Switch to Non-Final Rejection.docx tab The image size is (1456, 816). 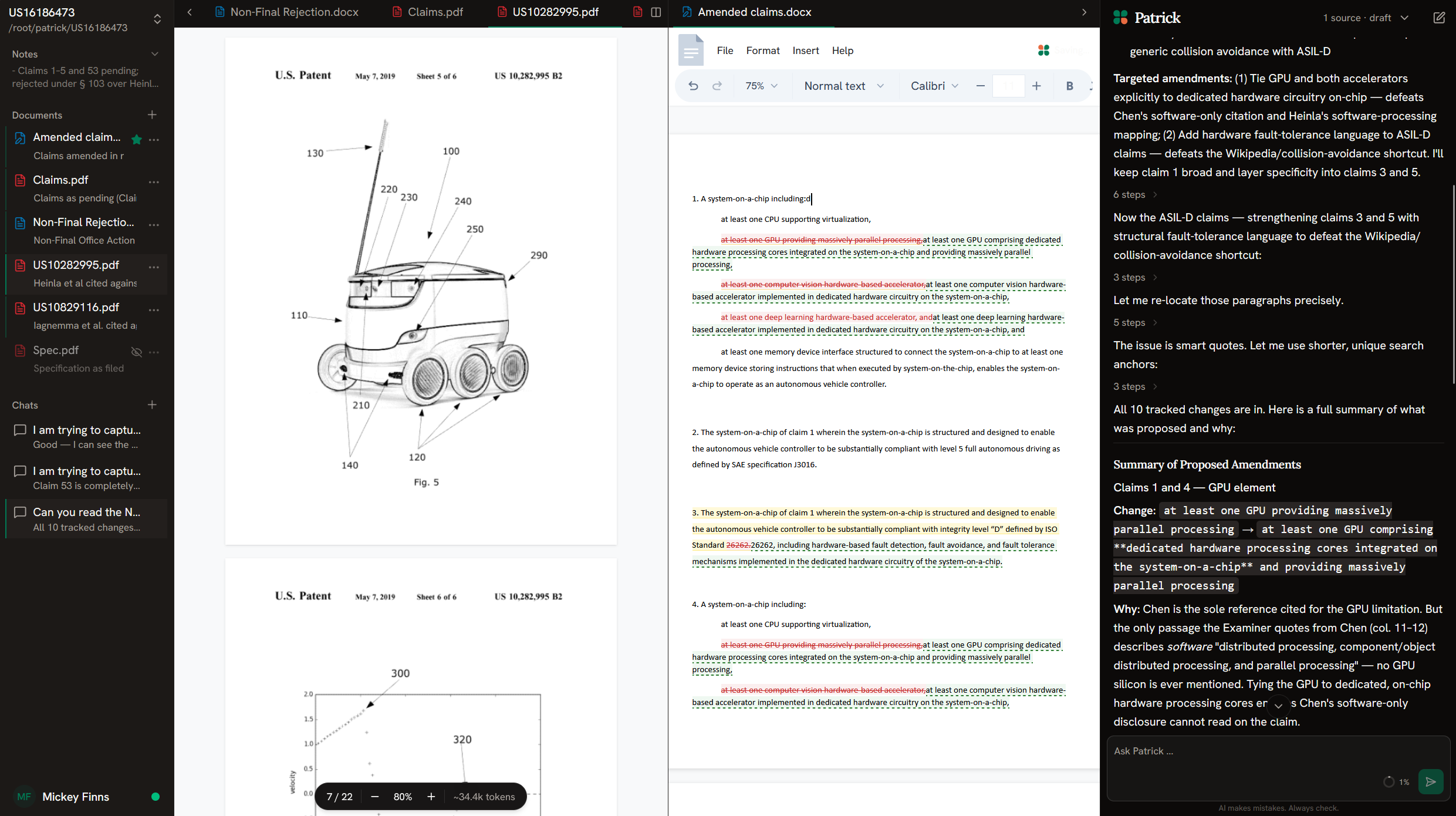(x=287, y=12)
